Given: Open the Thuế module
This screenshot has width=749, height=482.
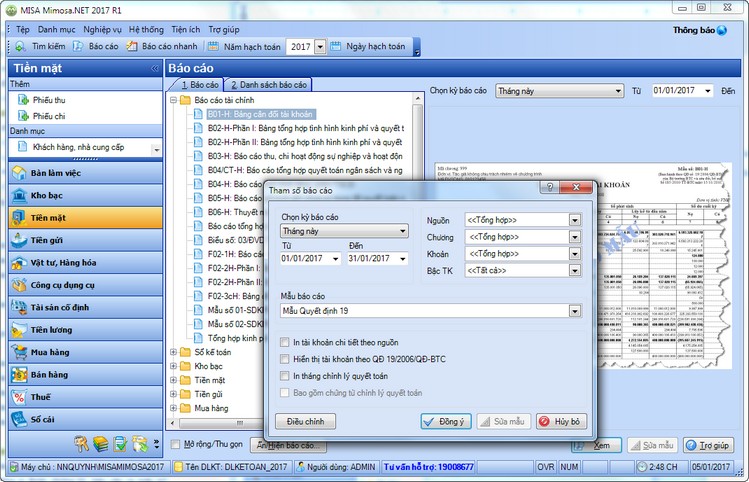Looking at the screenshot, I should click(x=86, y=397).
